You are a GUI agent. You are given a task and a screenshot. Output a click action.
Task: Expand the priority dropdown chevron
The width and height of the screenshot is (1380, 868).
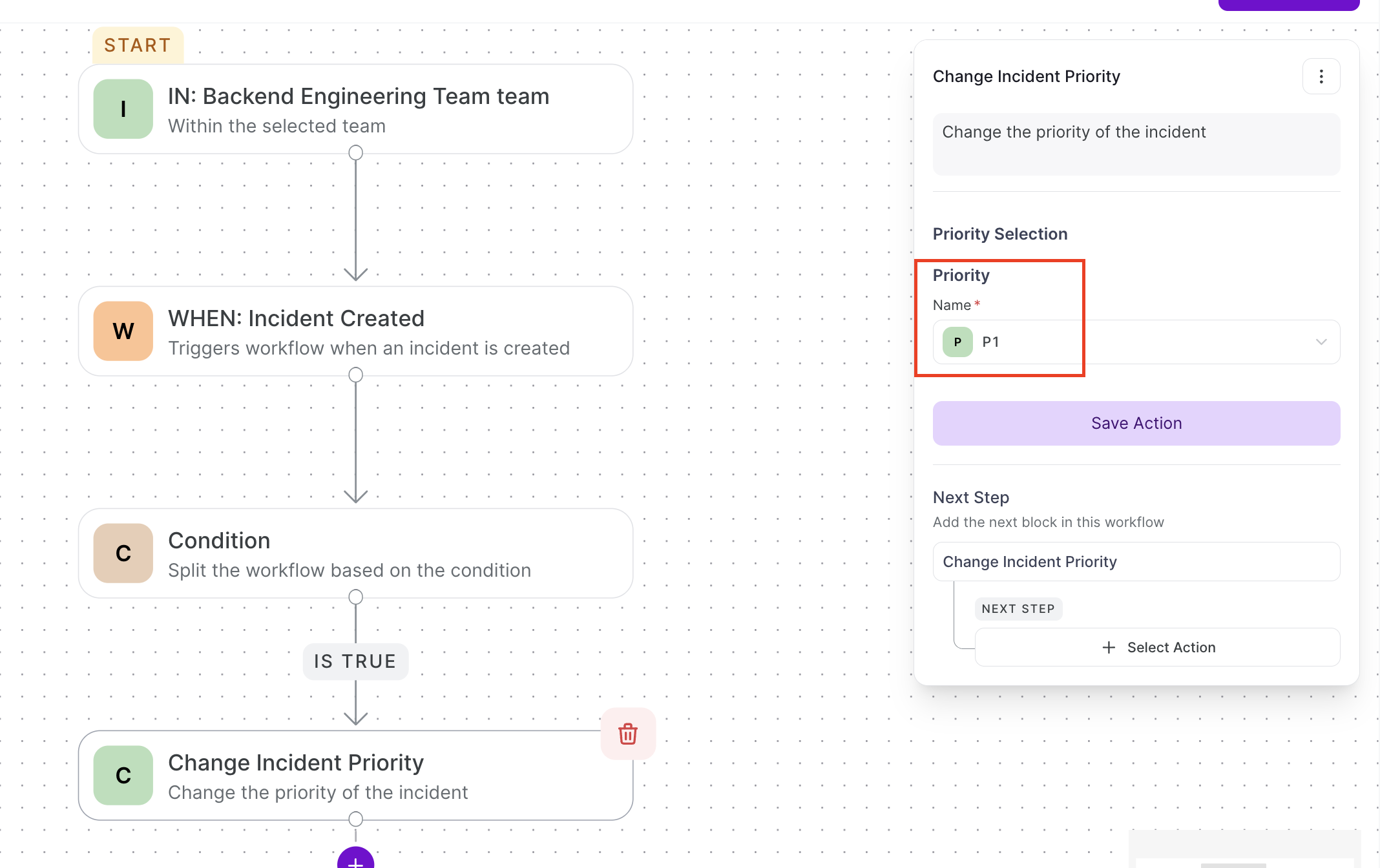tap(1321, 342)
